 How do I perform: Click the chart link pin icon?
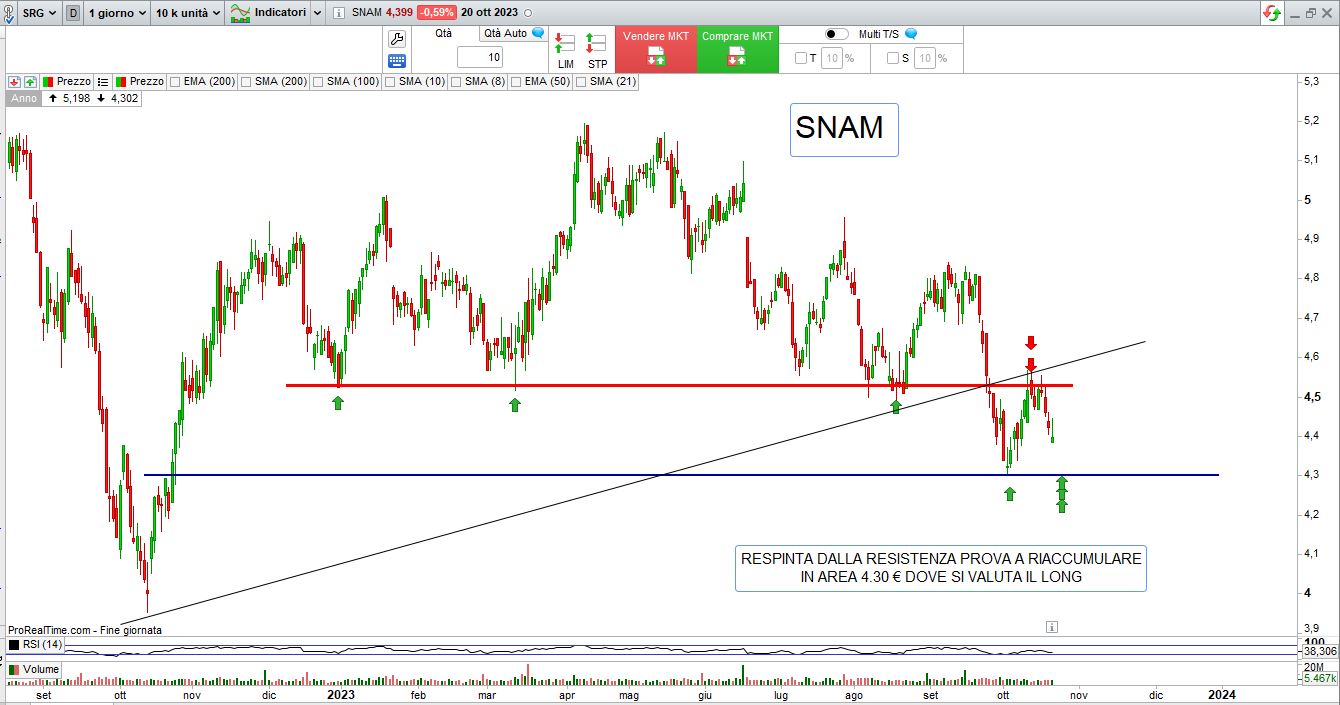click(9, 13)
